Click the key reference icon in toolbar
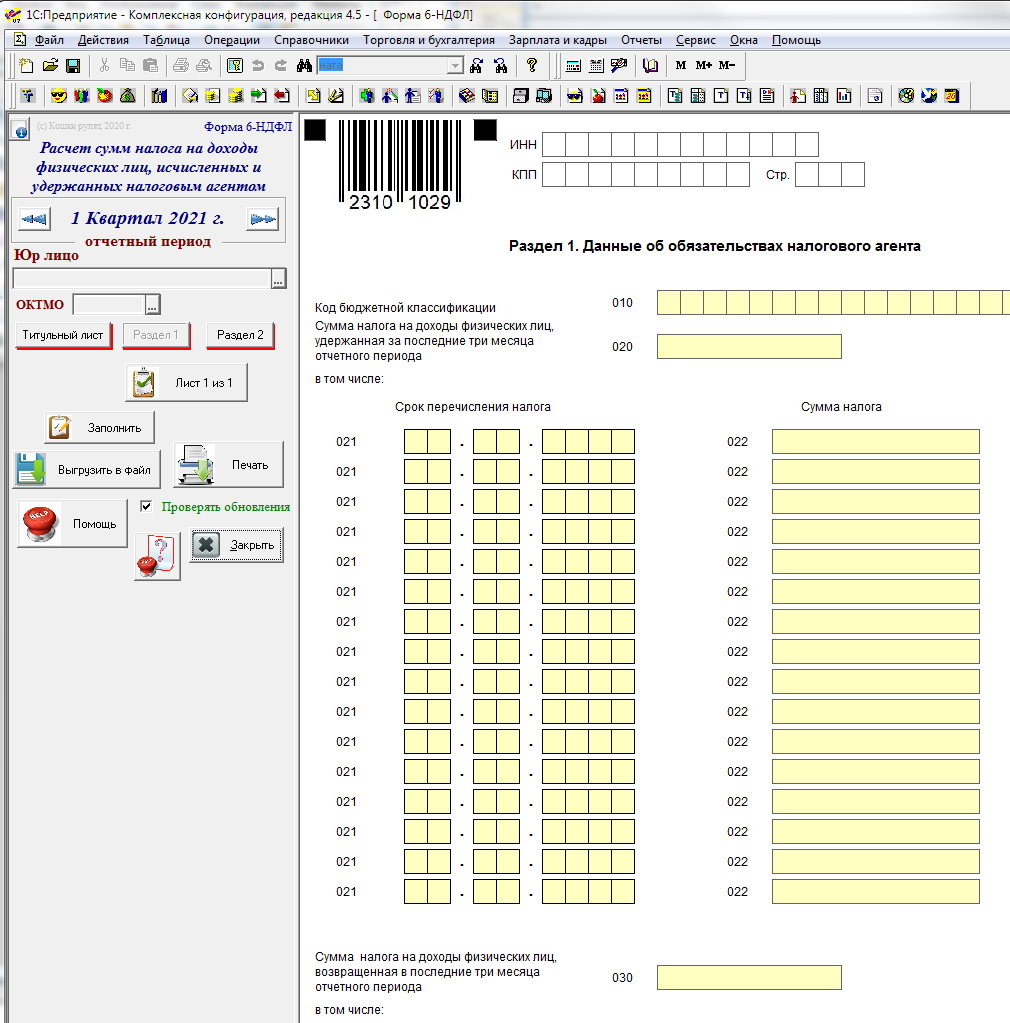This screenshot has height=1023, width=1010. 235,65
